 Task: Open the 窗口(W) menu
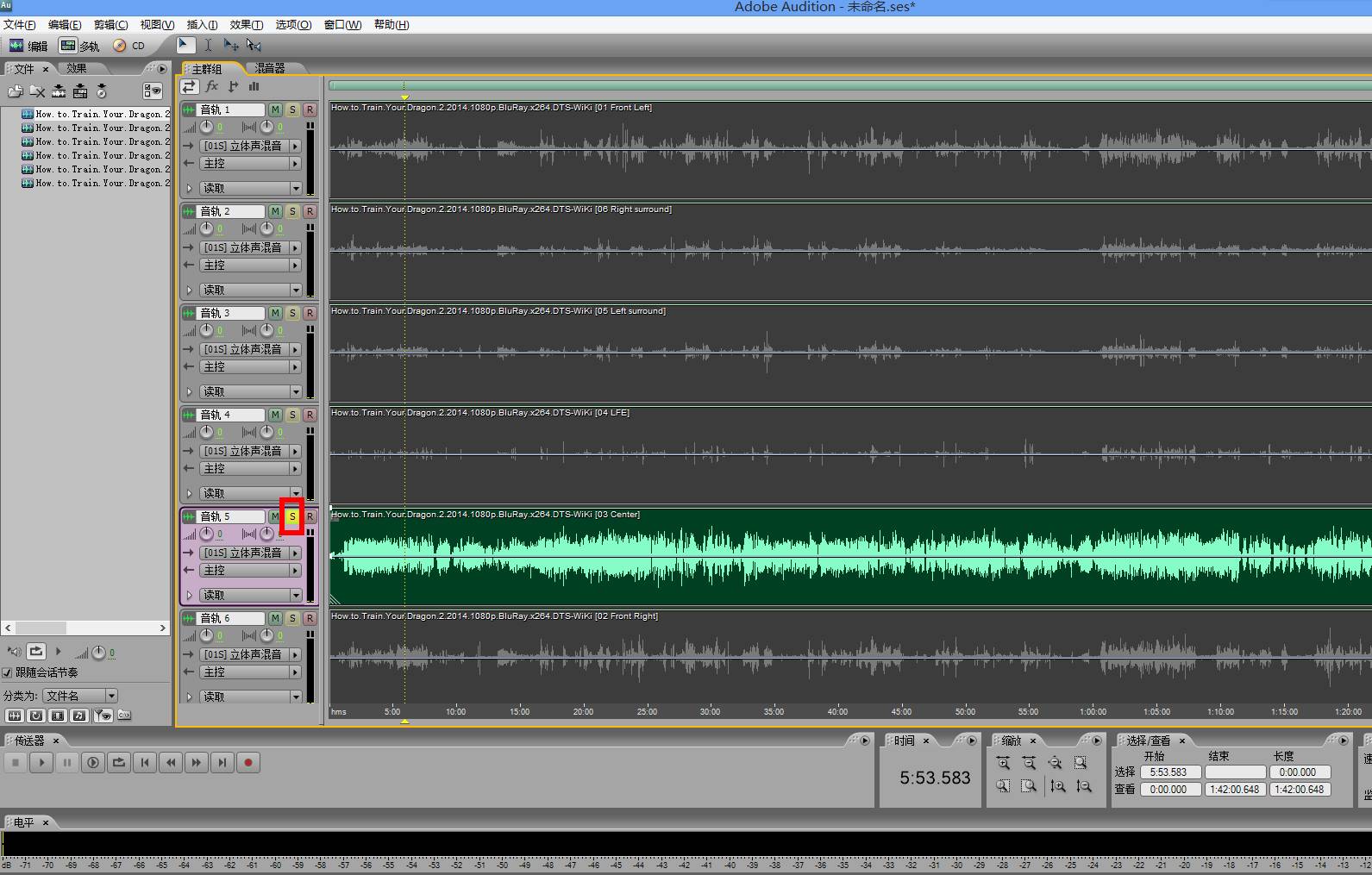pos(342,24)
